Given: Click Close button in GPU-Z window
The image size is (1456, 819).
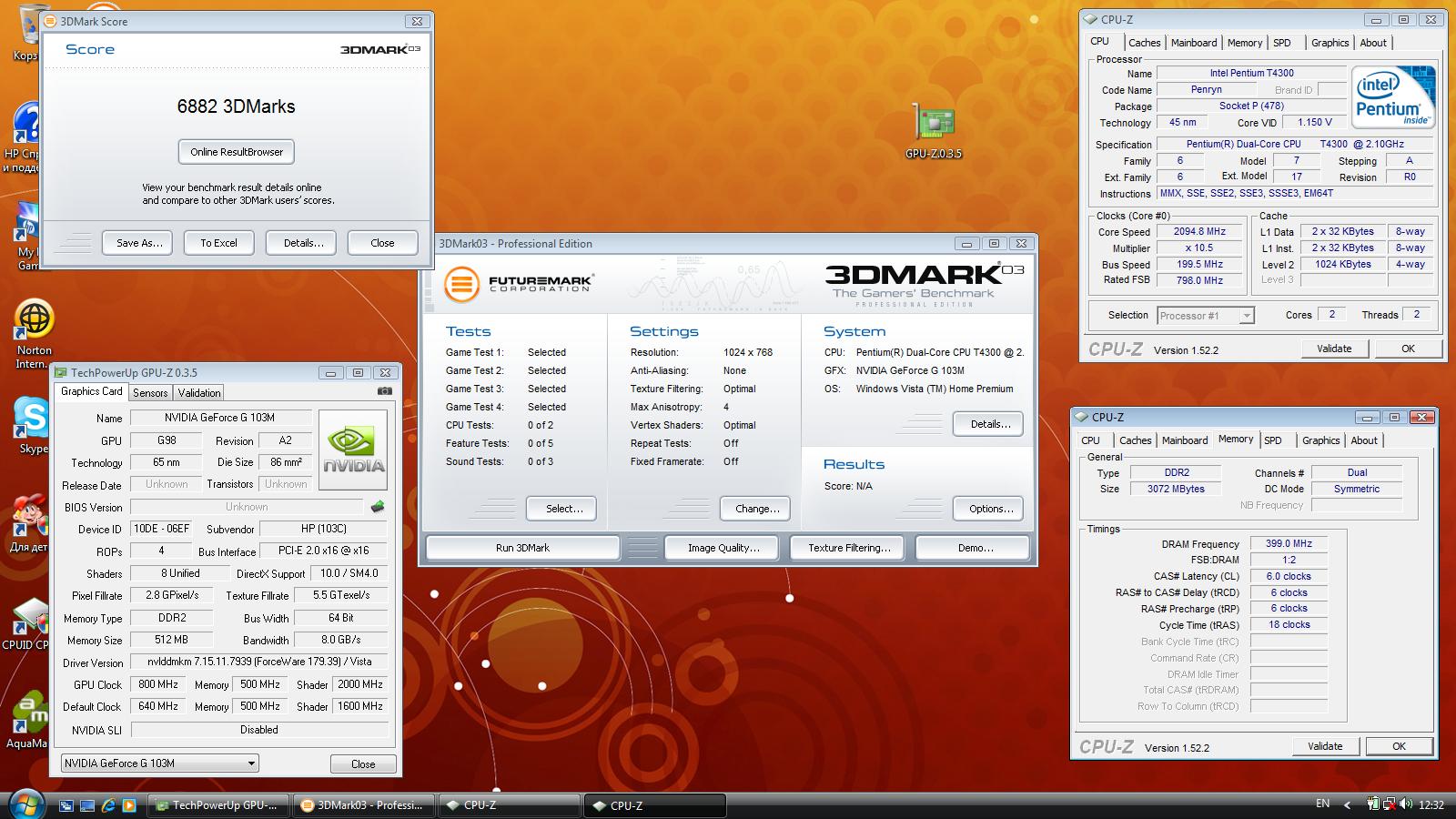Looking at the screenshot, I should point(363,764).
